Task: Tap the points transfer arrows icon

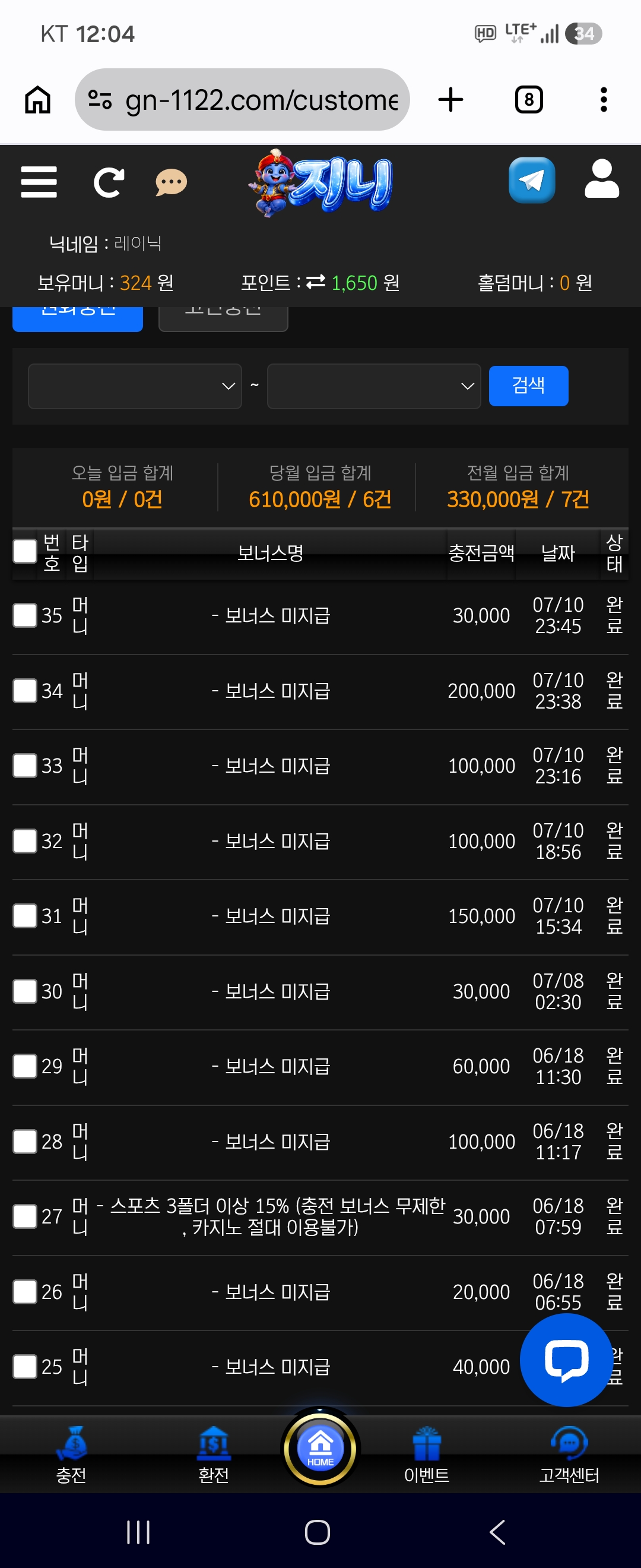Action: pos(316,282)
